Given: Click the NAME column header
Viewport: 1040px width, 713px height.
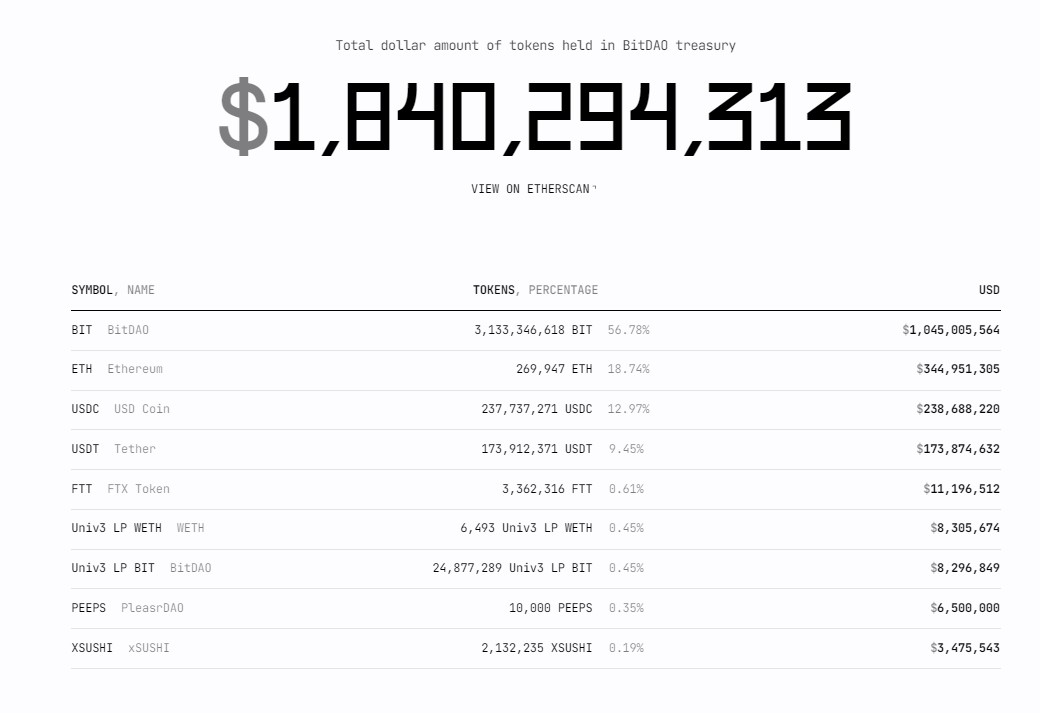Looking at the screenshot, I should click(141, 290).
